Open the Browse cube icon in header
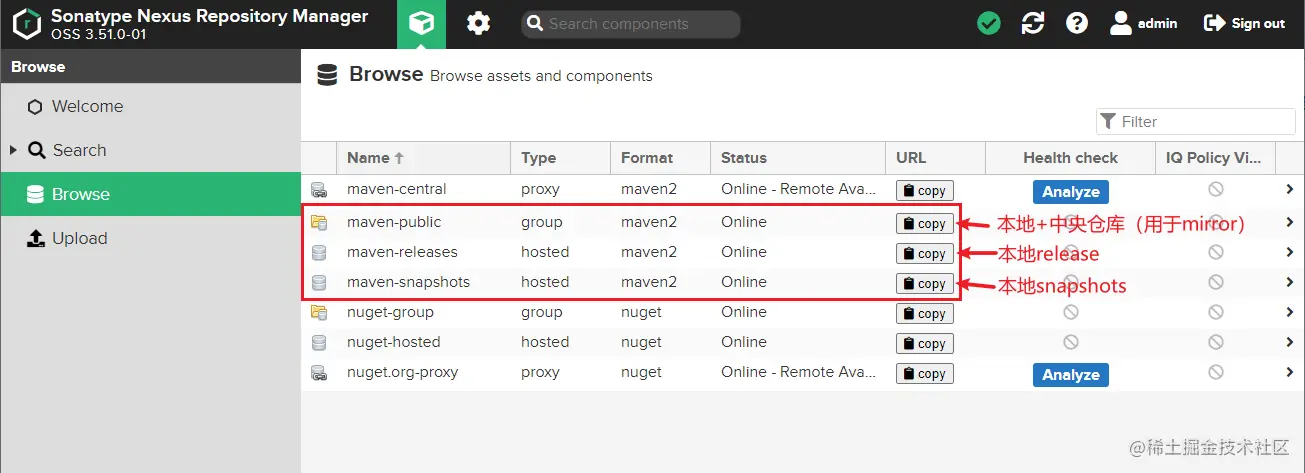The width and height of the screenshot is (1305, 473). (x=421, y=24)
